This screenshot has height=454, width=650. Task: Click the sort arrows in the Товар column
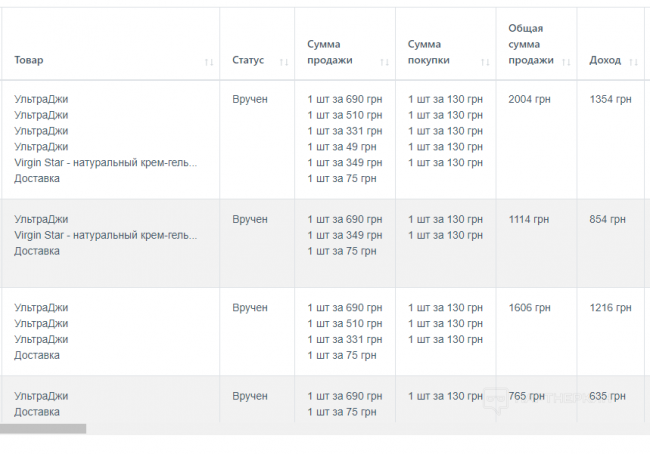coord(209,61)
